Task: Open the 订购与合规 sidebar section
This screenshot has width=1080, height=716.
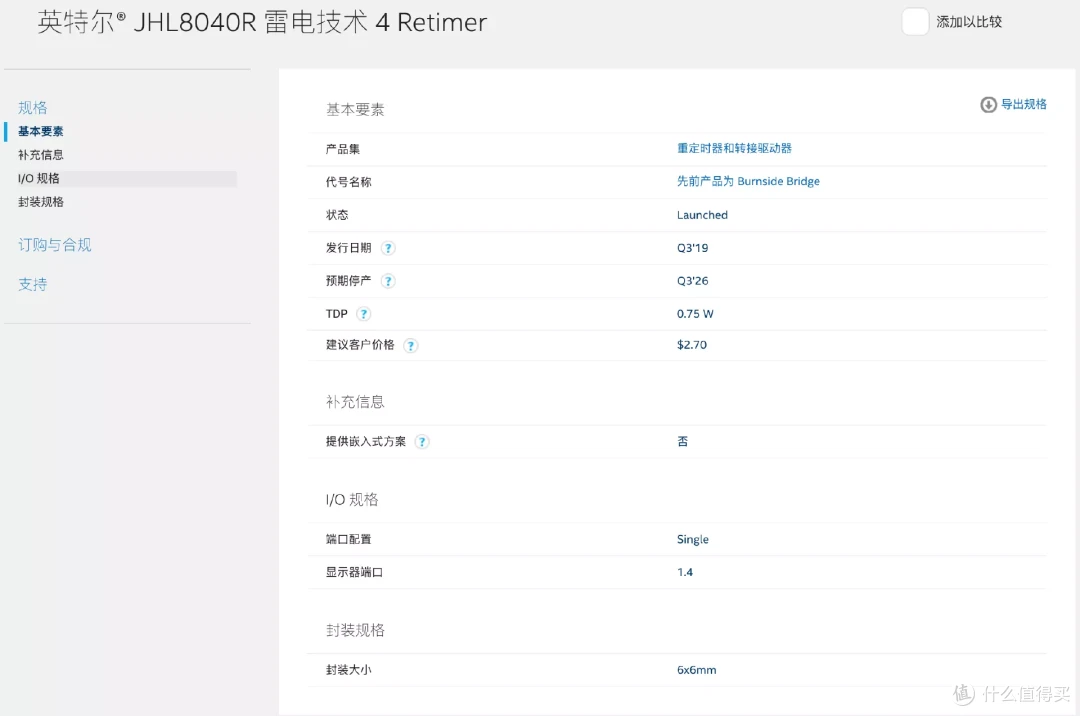Action: pos(55,245)
